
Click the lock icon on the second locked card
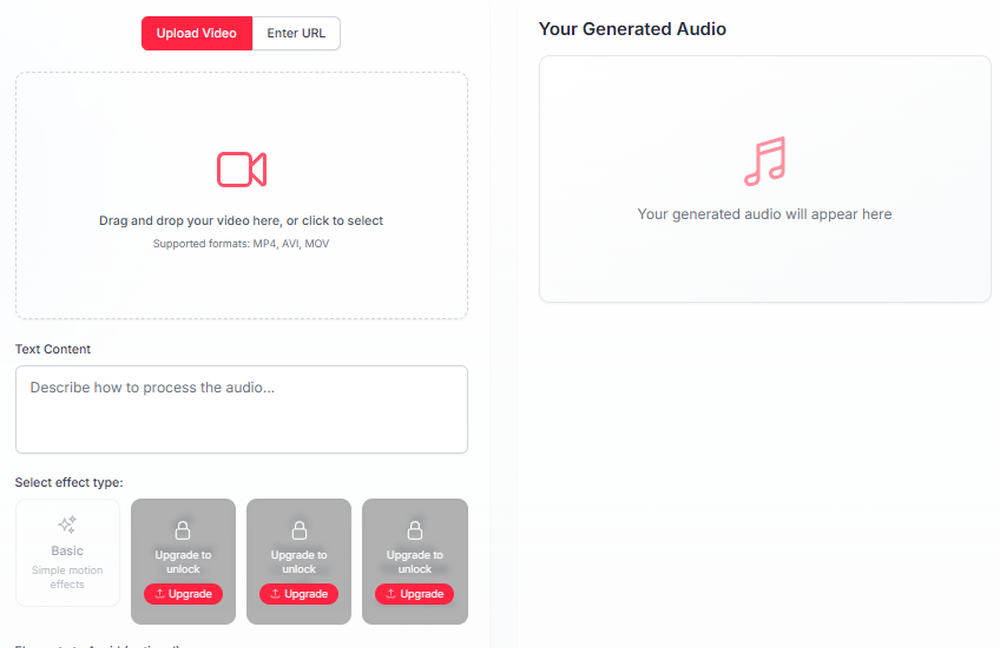point(299,529)
